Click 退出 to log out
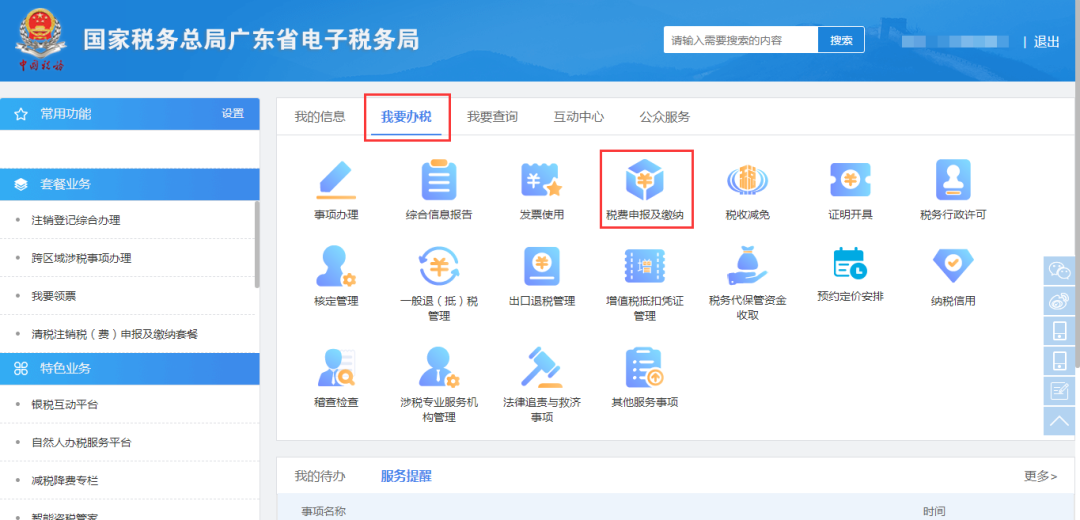 [1046, 41]
